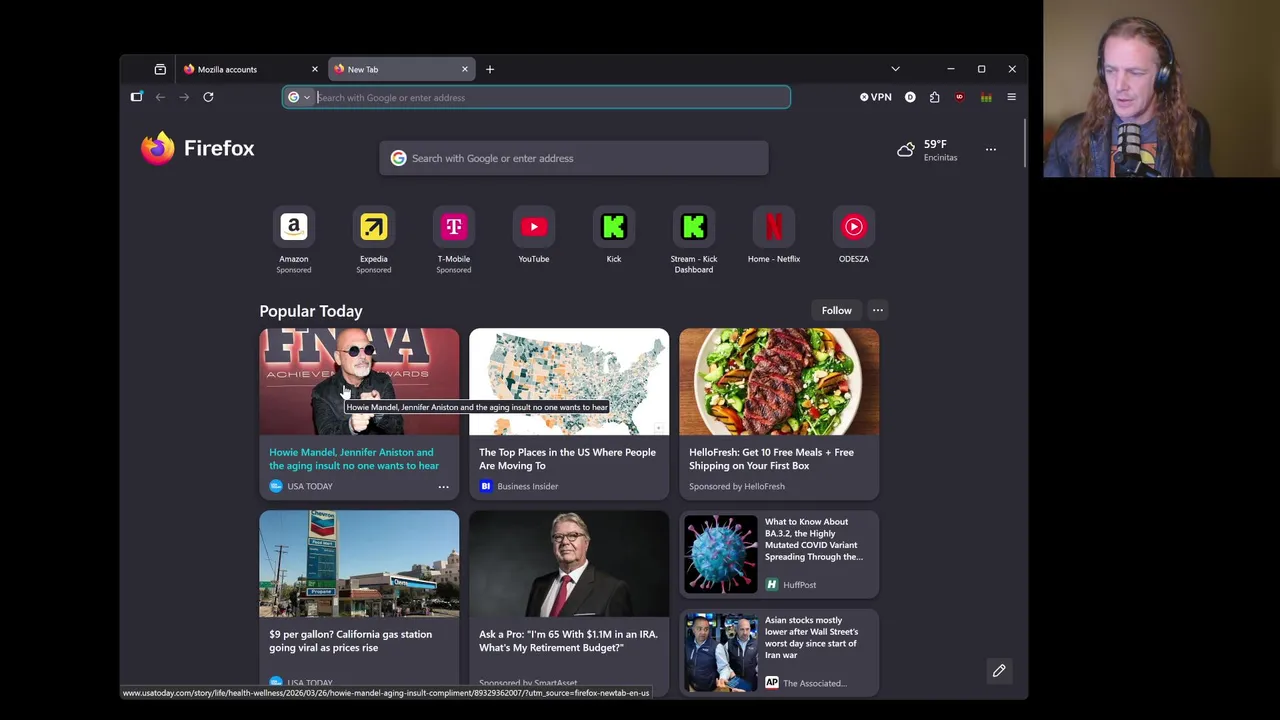1280x720 pixels.
Task: Open the weather widget options menu
Action: pos(991,150)
